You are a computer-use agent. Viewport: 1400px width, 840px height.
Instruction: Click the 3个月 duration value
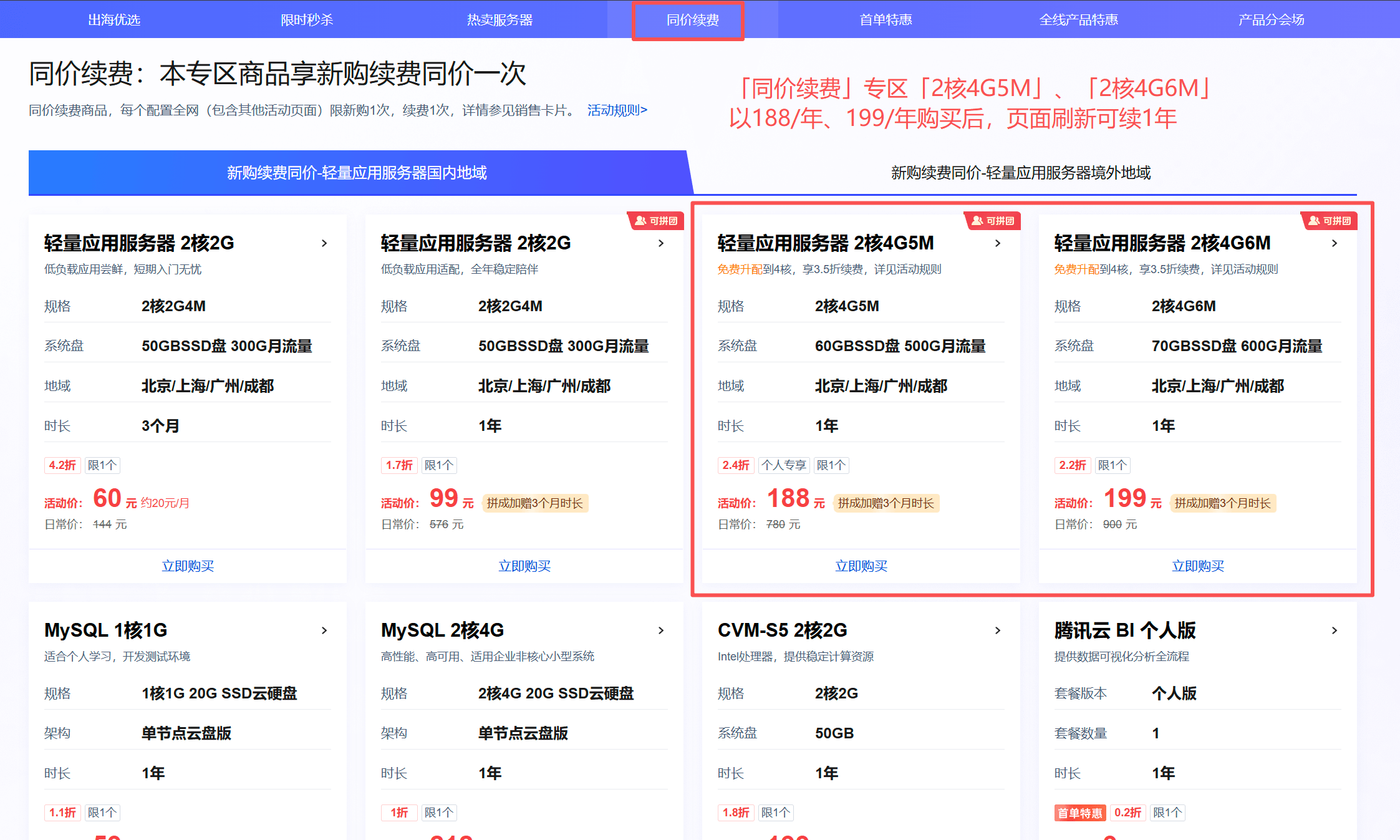pyautogui.click(x=161, y=426)
